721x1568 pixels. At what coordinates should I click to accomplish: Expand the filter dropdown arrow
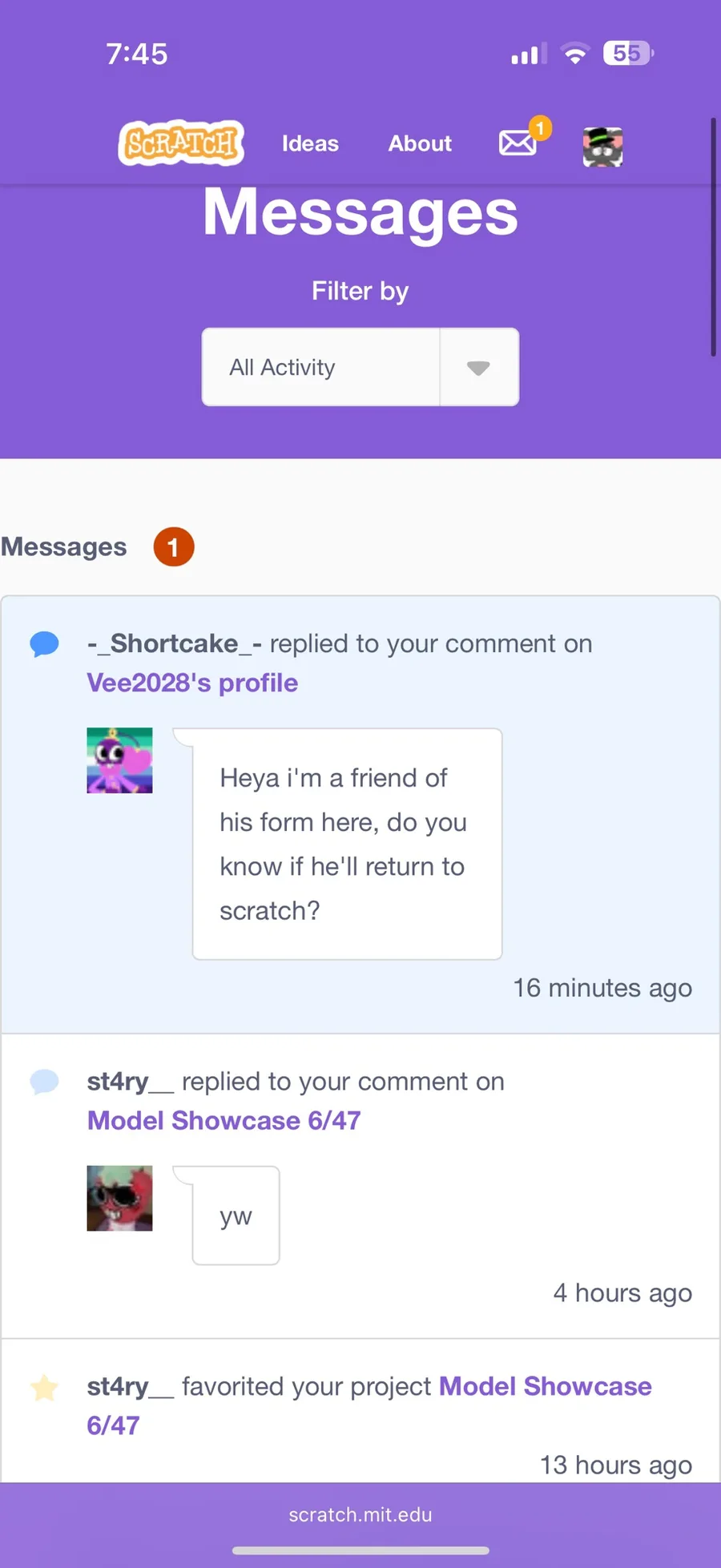tap(479, 368)
